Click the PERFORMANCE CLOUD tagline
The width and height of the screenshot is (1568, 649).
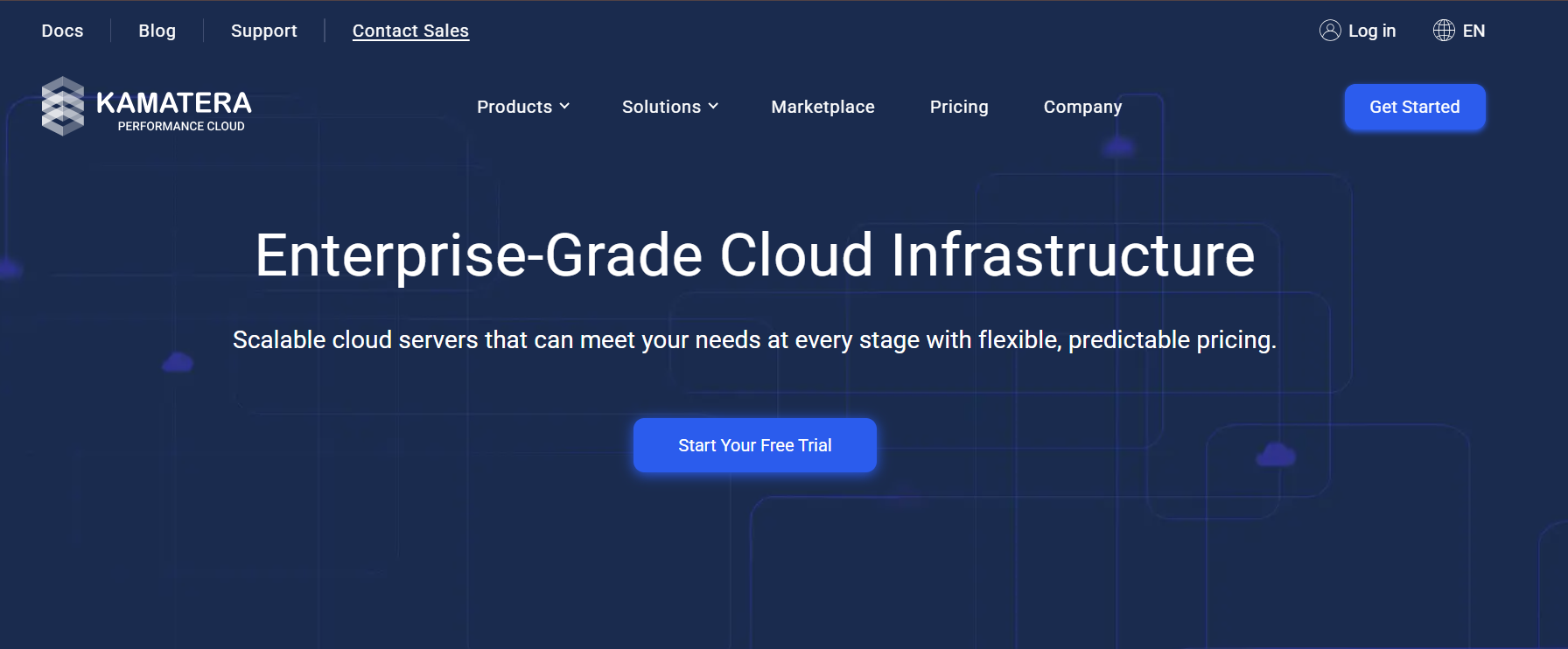click(181, 127)
